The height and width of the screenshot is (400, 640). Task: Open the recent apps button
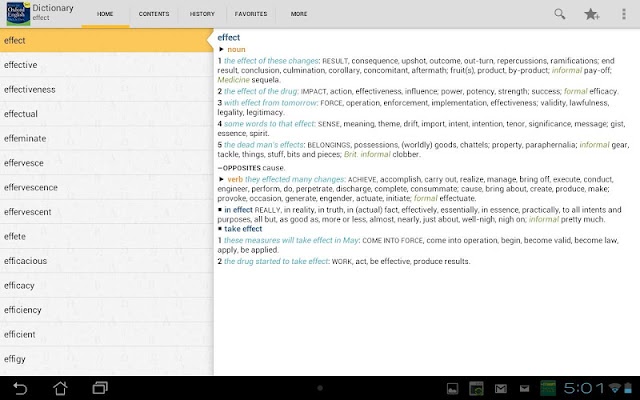click(x=100, y=388)
